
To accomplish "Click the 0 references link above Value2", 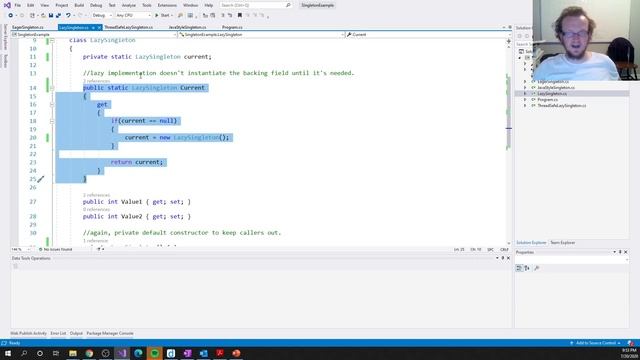I will coord(96,209).
